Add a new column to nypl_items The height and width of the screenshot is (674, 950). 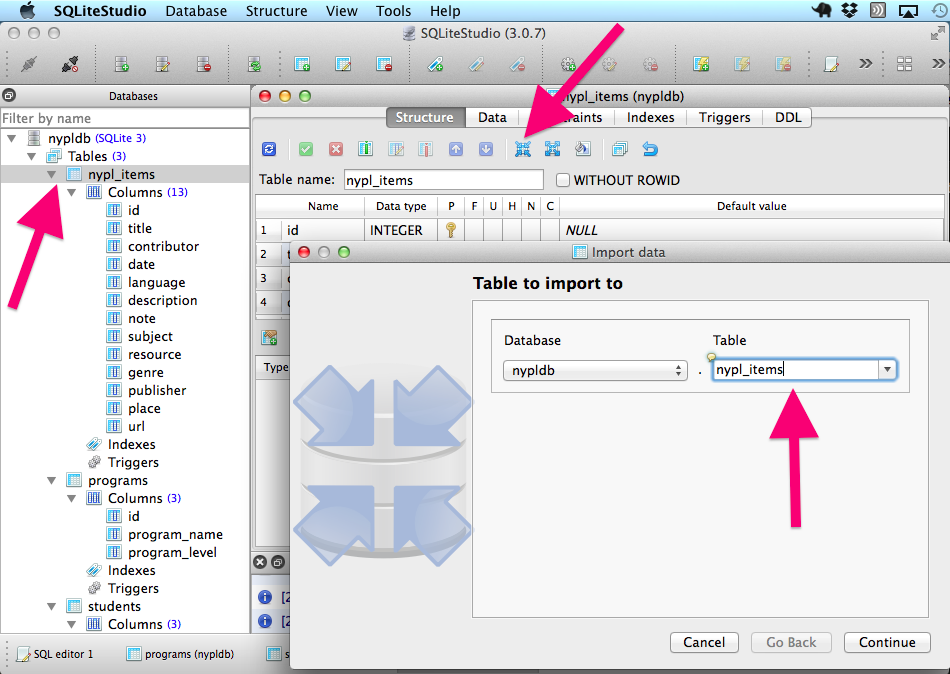click(x=366, y=149)
